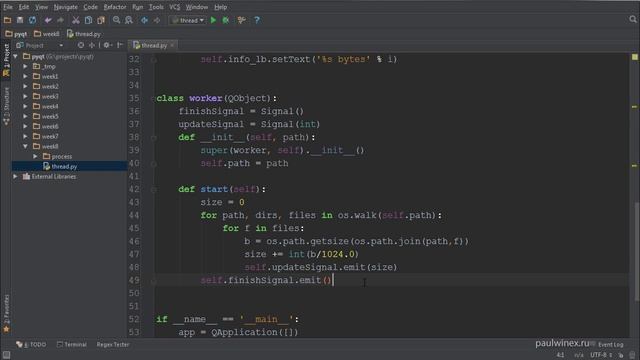Viewport: 640px width, 360px height.
Task: Click the Scroll from Source target icon
Action: click(x=81, y=45)
